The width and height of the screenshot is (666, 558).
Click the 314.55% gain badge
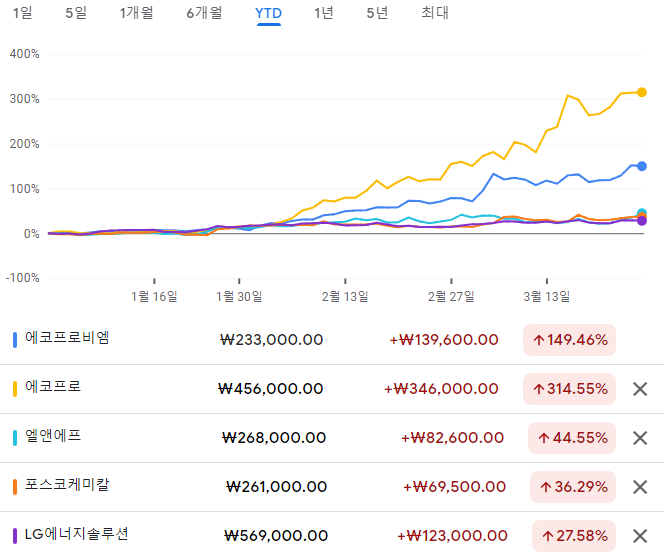coord(569,389)
